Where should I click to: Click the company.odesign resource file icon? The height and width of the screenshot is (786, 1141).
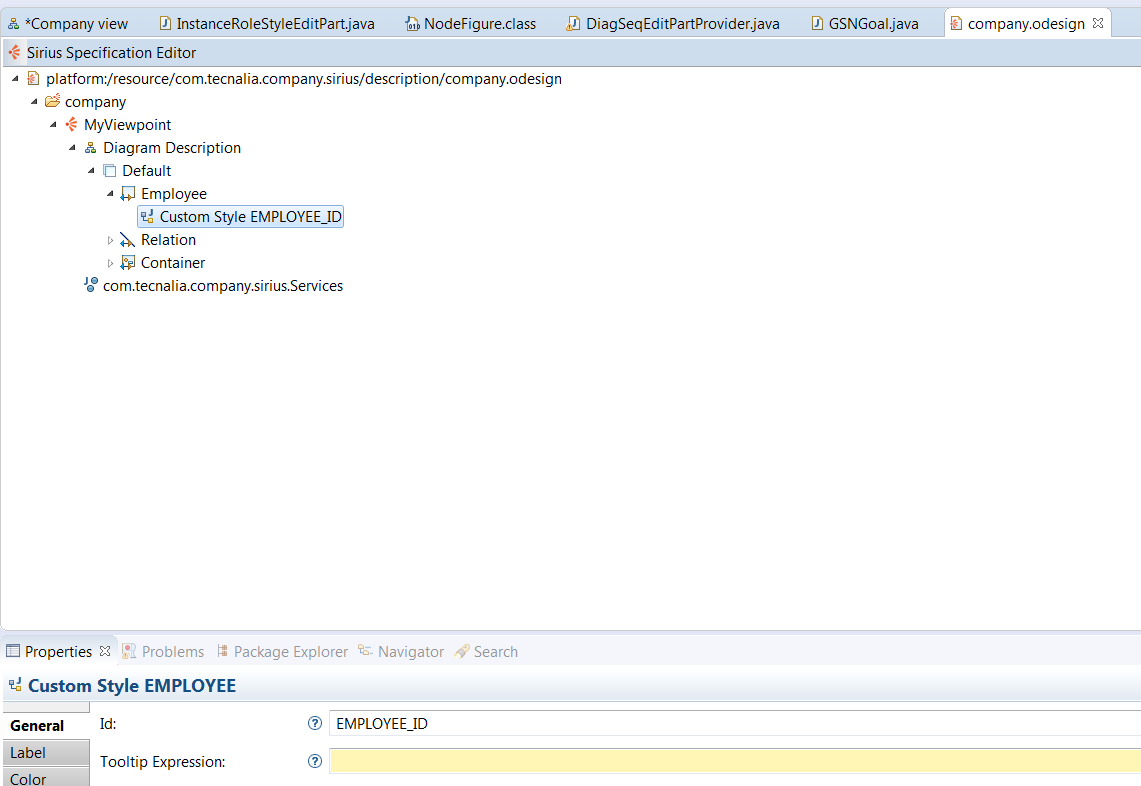tap(33, 79)
